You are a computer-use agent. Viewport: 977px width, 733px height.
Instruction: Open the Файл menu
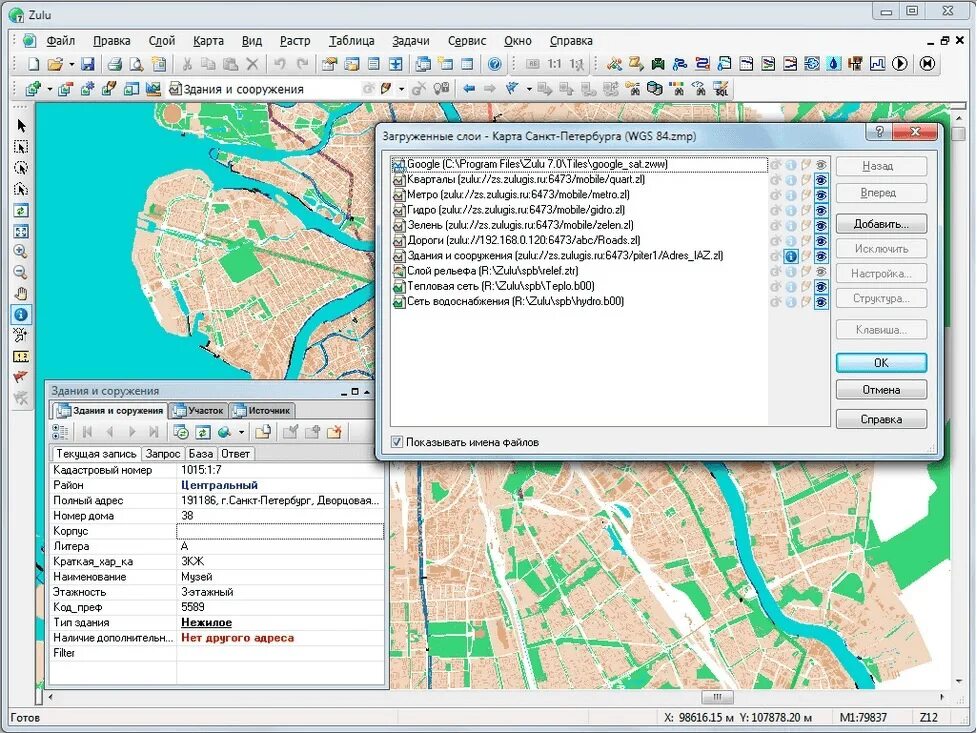[x=60, y=41]
